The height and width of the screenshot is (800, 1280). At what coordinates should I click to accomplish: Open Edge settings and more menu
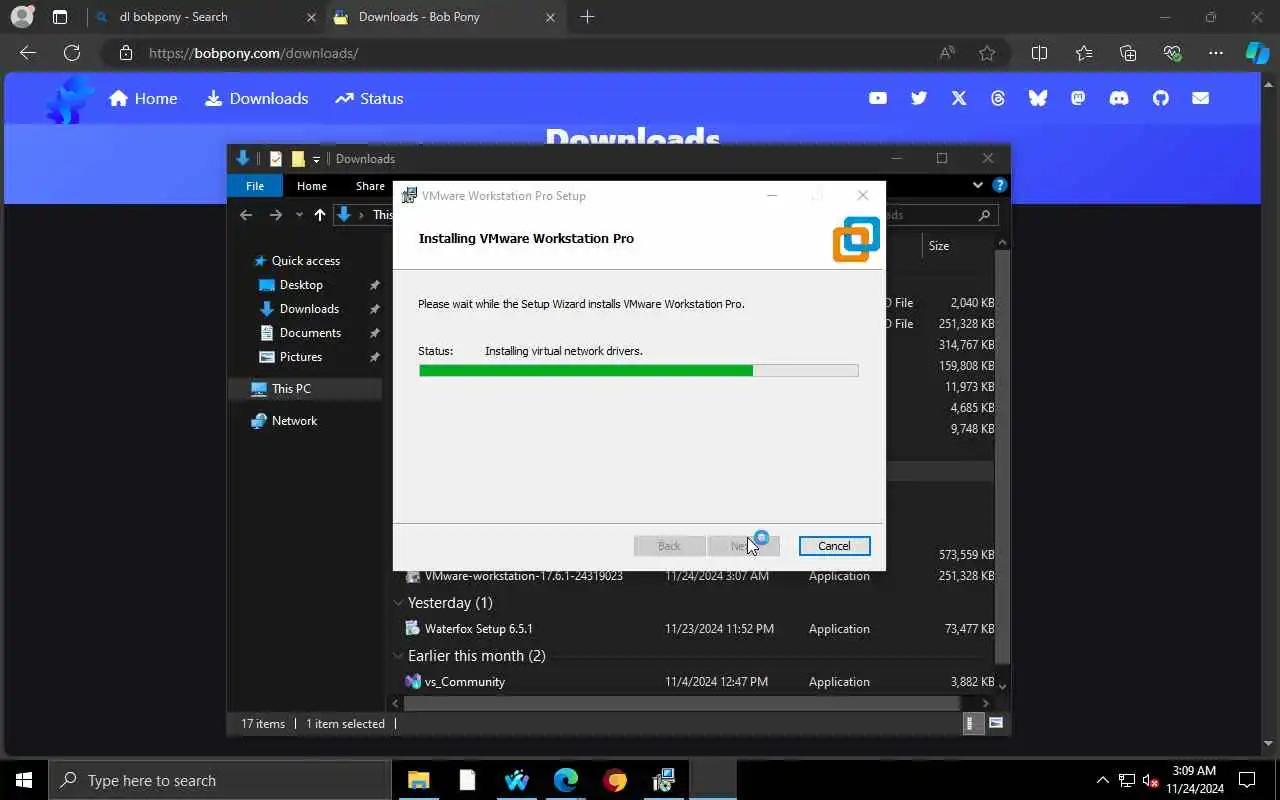point(1215,53)
